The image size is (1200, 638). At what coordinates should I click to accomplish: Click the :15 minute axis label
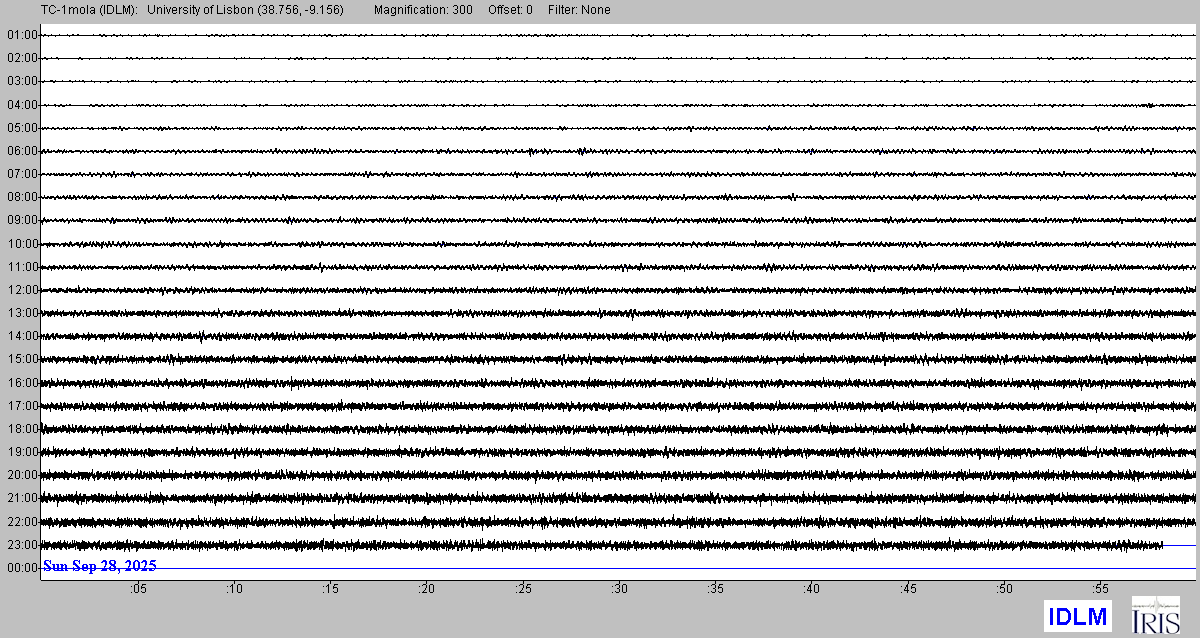pyautogui.click(x=330, y=589)
